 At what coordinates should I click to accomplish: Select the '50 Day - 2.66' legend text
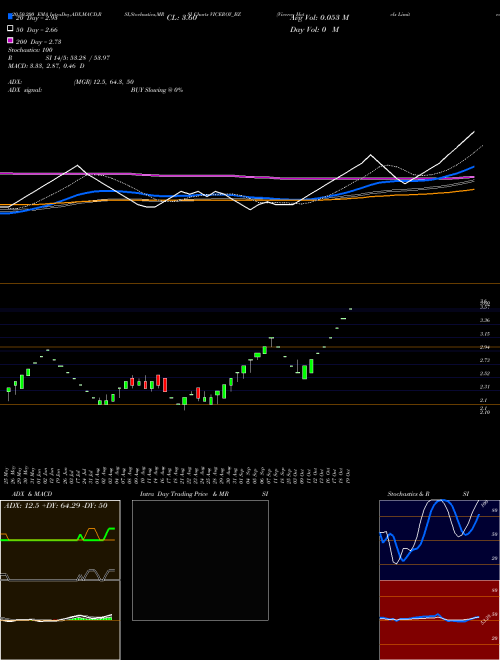37,30
